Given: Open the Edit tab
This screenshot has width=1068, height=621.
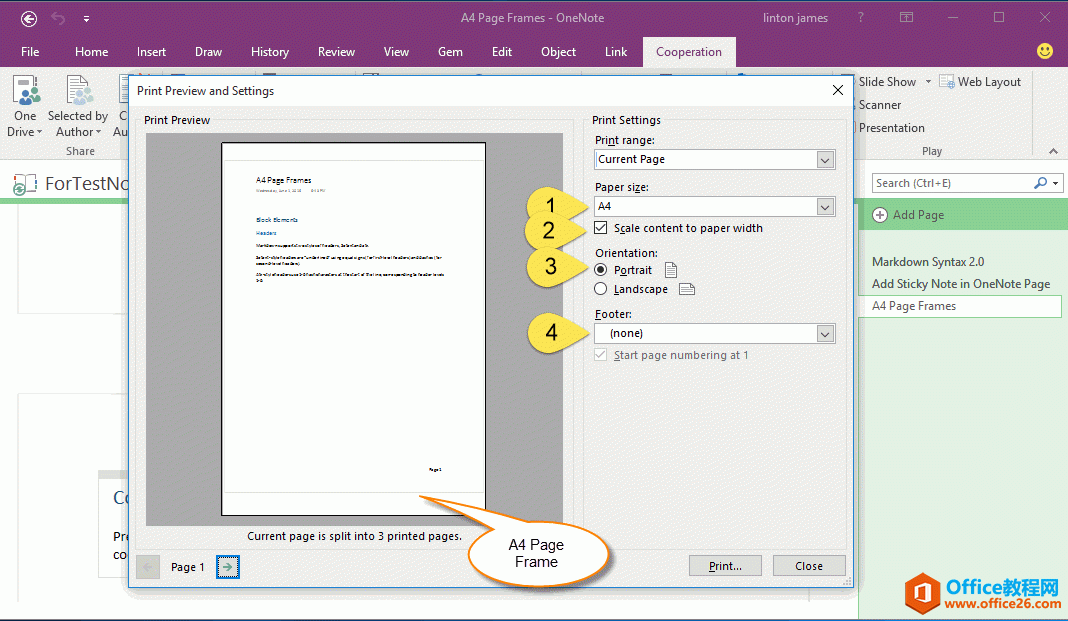Looking at the screenshot, I should tap(502, 52).
